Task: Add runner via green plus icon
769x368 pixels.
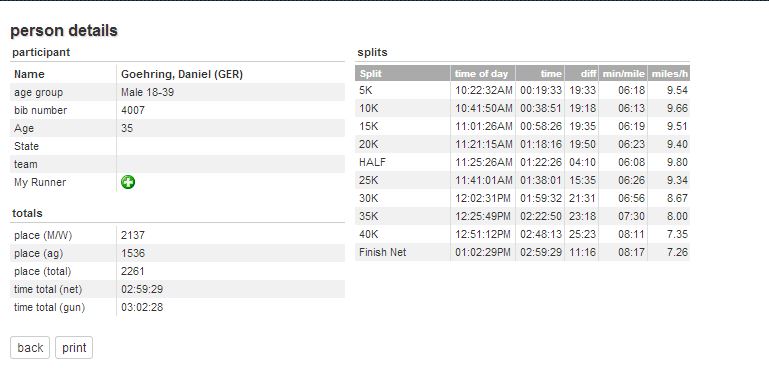Action: coord(128,183)
